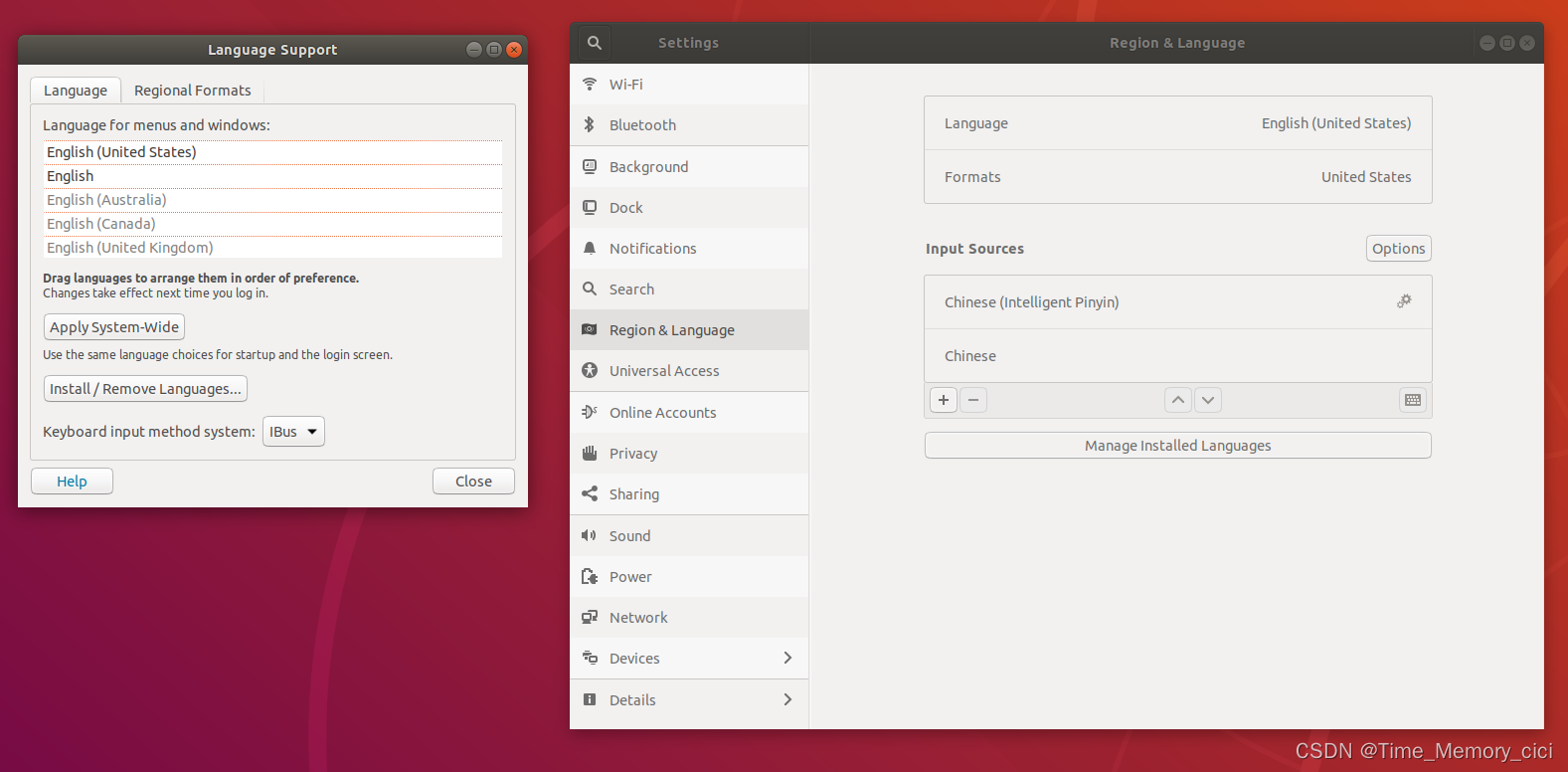Expand the Details submenu chevron

[787, 699]
